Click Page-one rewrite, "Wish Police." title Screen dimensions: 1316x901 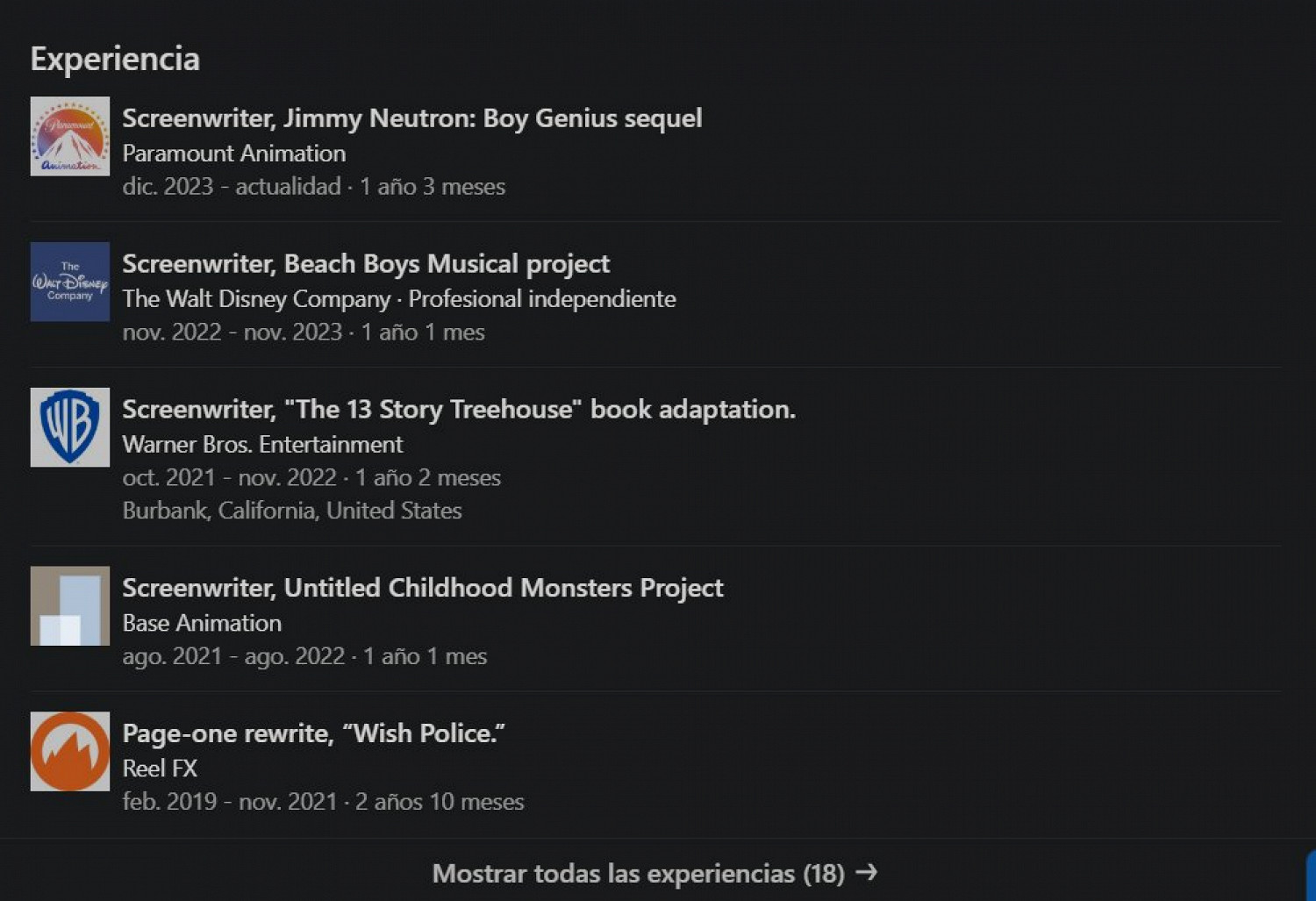(x=313, y=733)
